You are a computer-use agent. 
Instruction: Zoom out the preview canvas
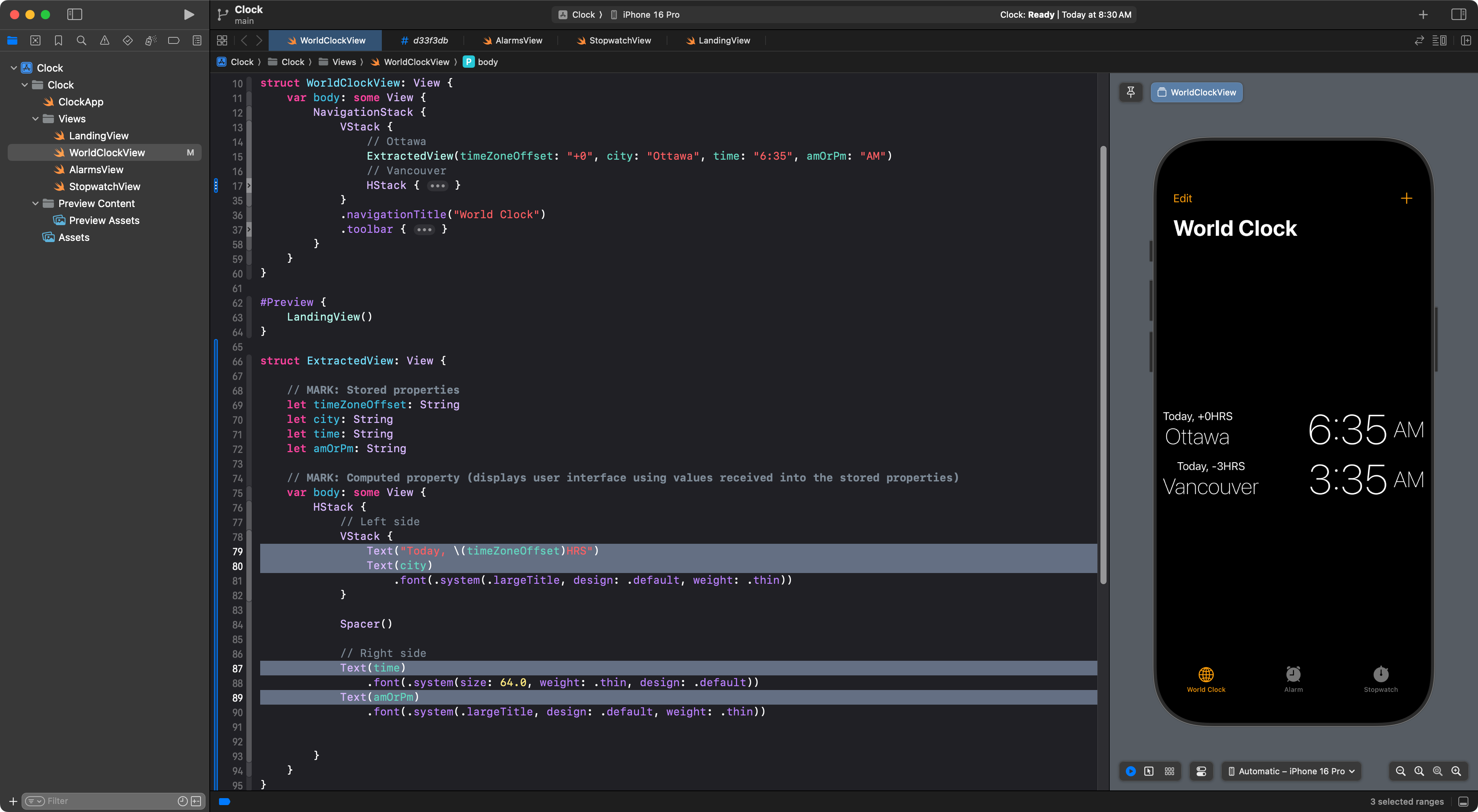coord(1401,771)
